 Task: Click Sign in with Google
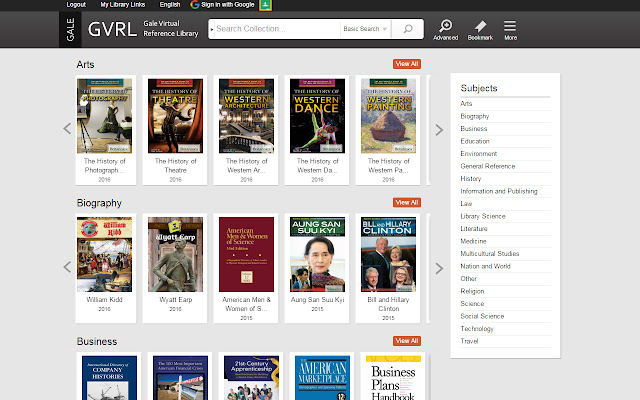[x=222, y=4]
